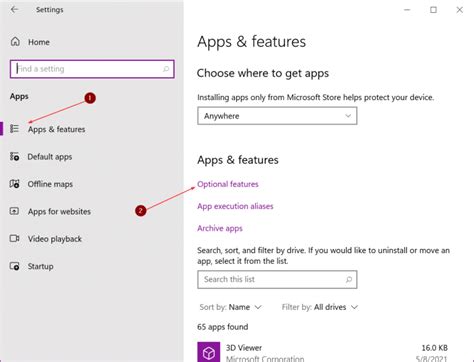This screenshot has height=362, width=474.
Task: Click the Apps for websites icon
Action: tap(14, 211)
